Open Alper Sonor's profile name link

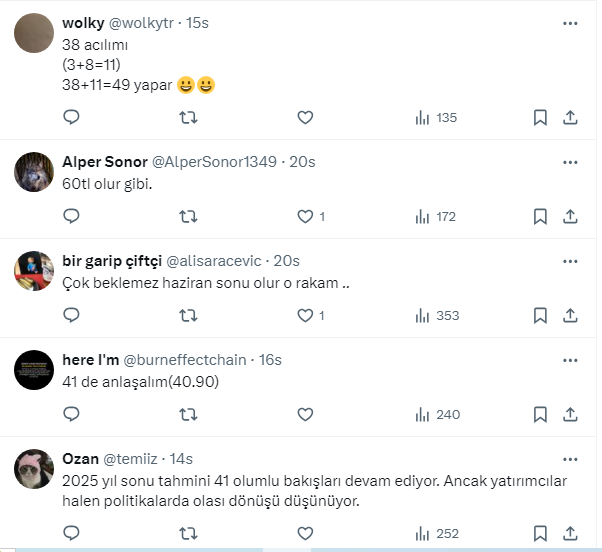tap(104, 162)
